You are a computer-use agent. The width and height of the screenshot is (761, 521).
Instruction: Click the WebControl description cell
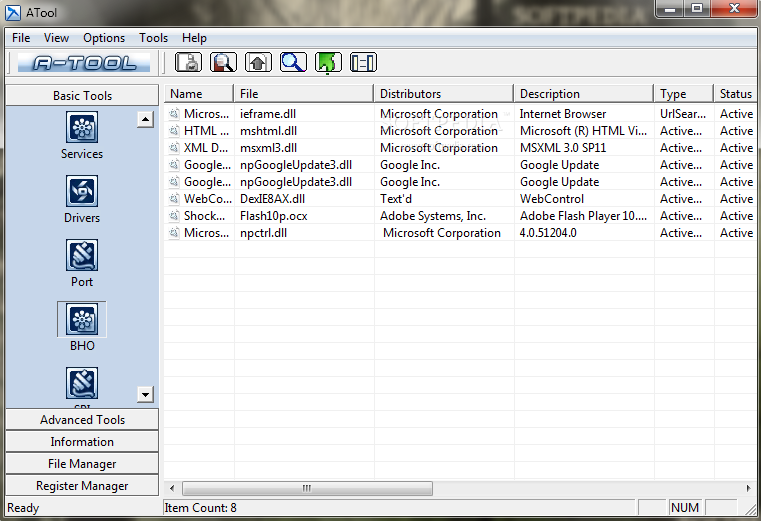(552, 199)
